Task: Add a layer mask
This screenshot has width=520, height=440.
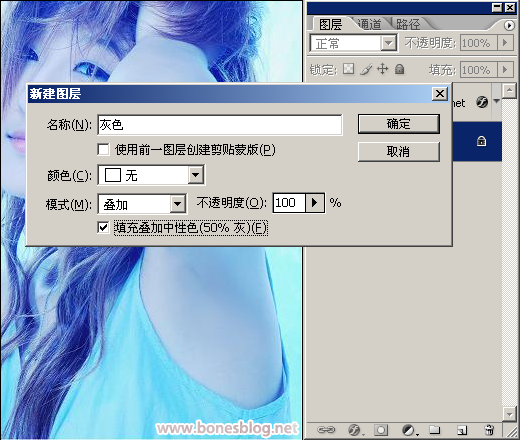Action: [381, 430]
